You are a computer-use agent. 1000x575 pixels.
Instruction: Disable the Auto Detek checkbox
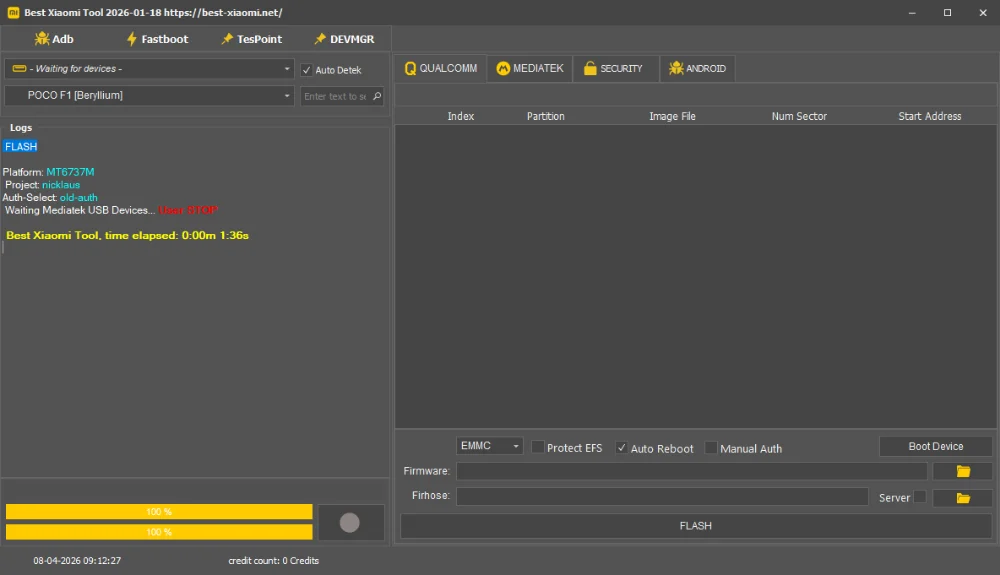307,70
